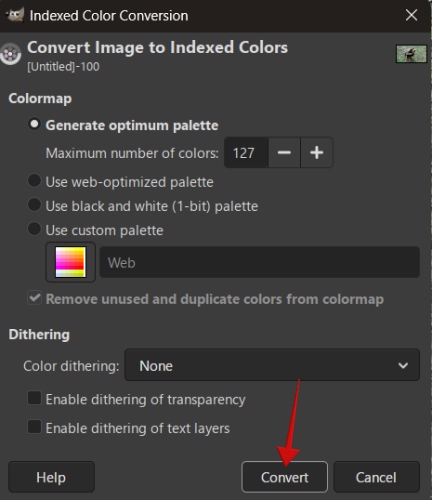Image resolution: width=432 pixels, height=500 pixels.
Task: Toggle Remove unused and duplicate colors checkbox
Action: point(35,298)
